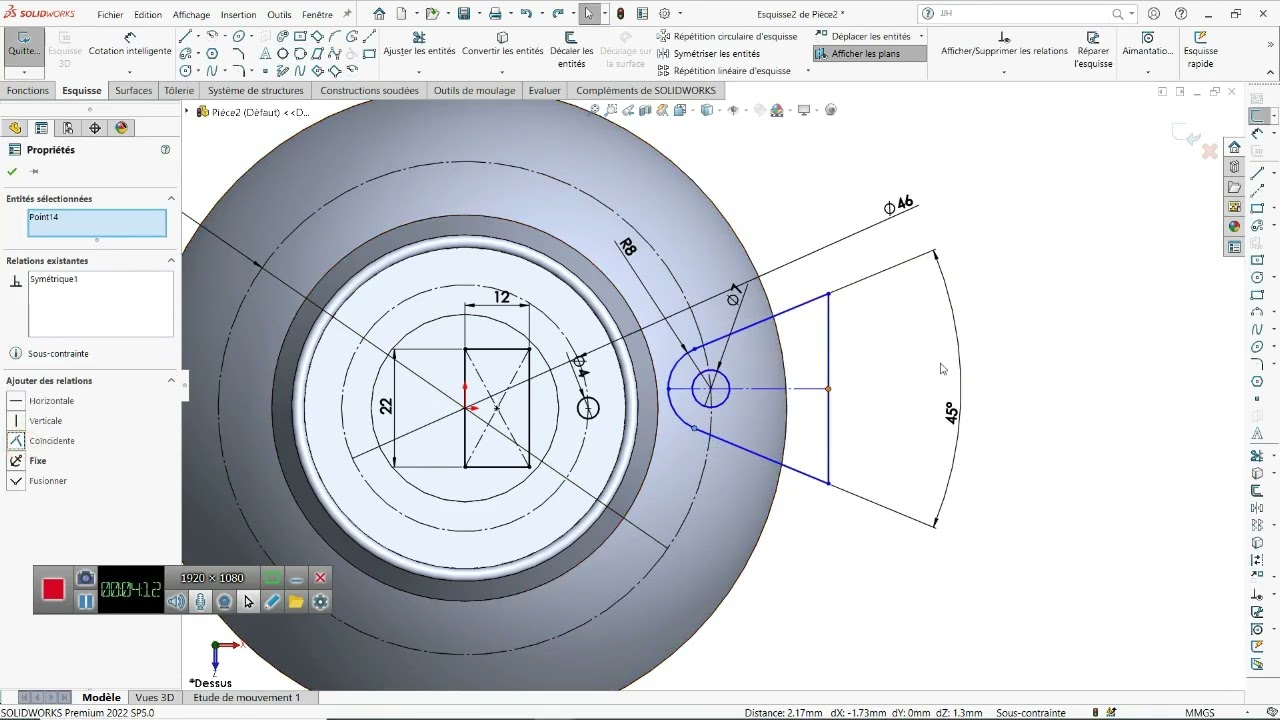Open Afficher/Supprimer les relations tool

(1004, 45)
